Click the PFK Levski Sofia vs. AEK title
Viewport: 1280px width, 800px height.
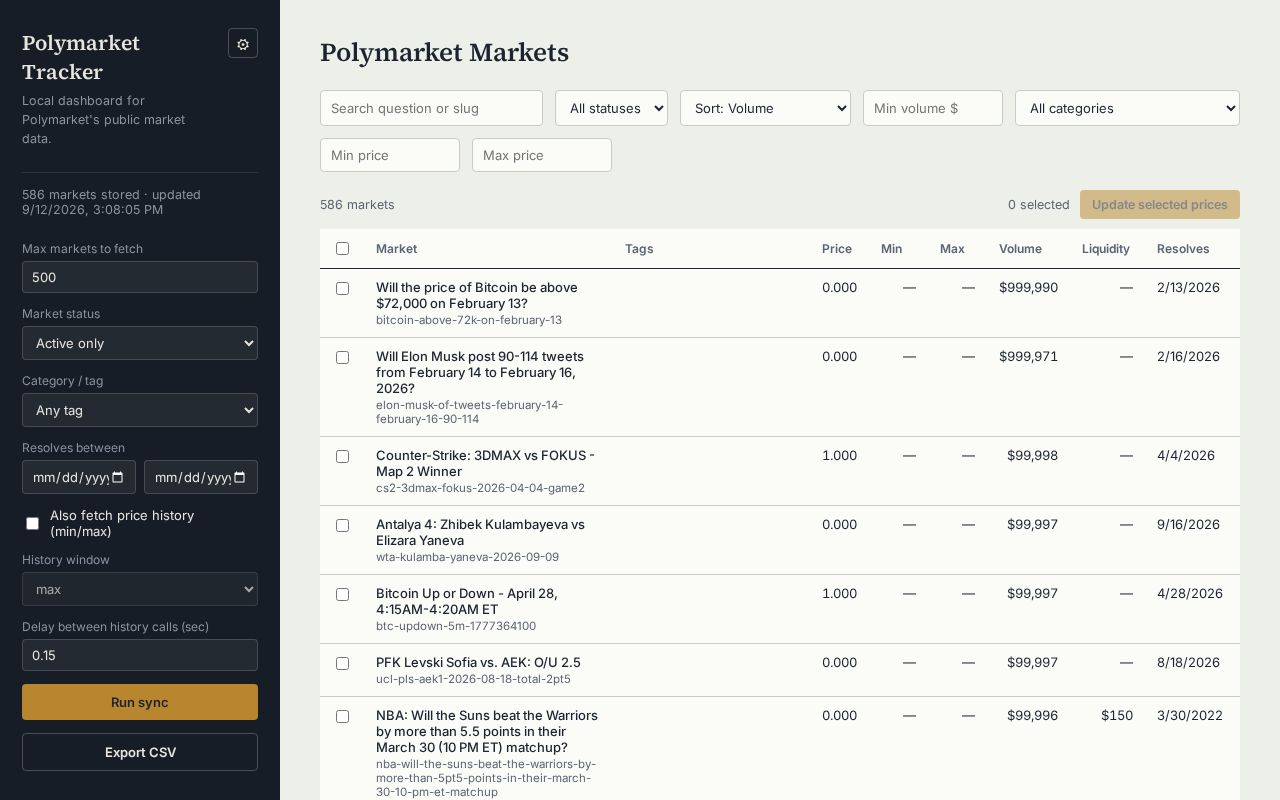coord(478,662)
